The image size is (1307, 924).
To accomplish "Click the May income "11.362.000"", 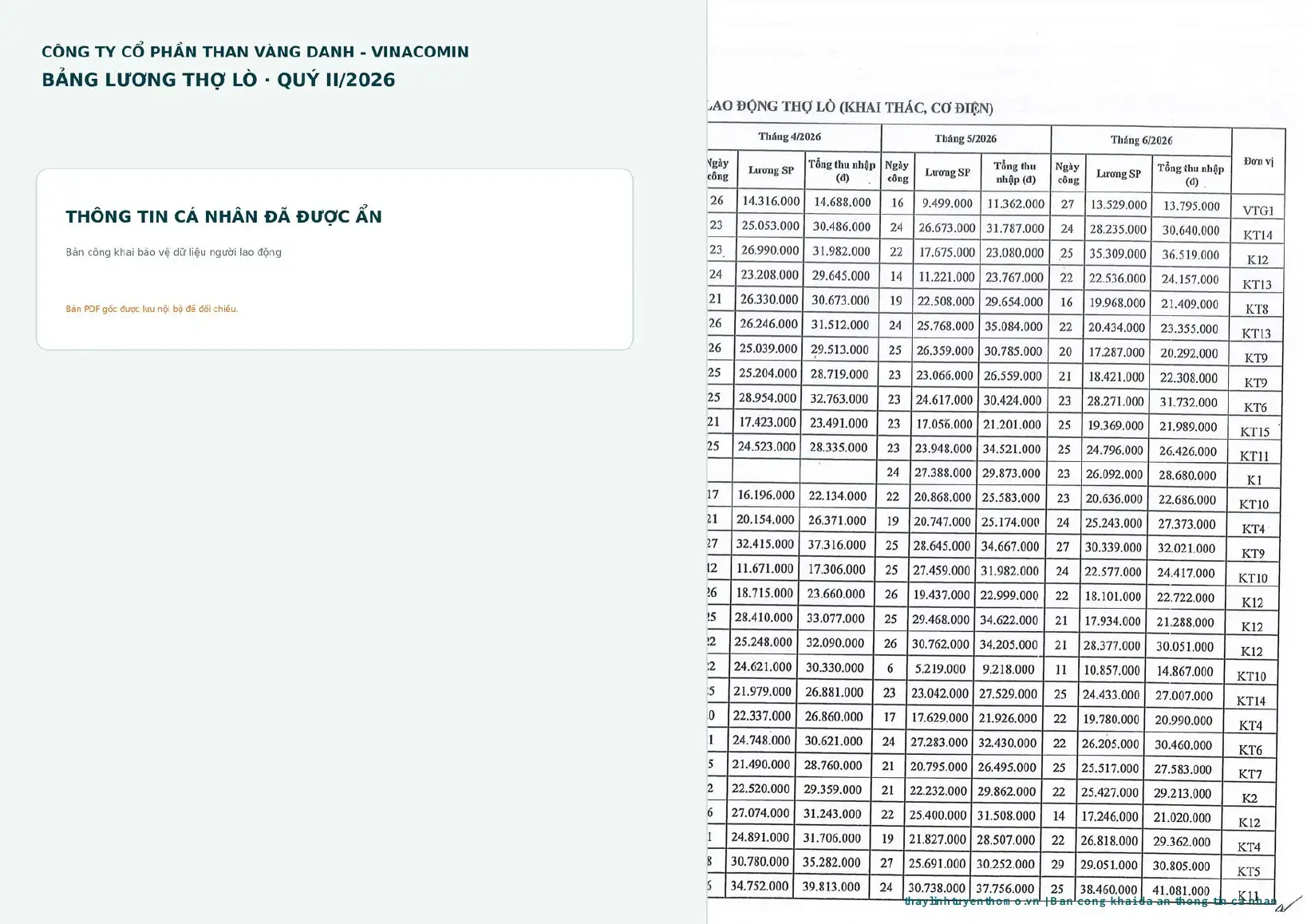I will click(1016, 203).
